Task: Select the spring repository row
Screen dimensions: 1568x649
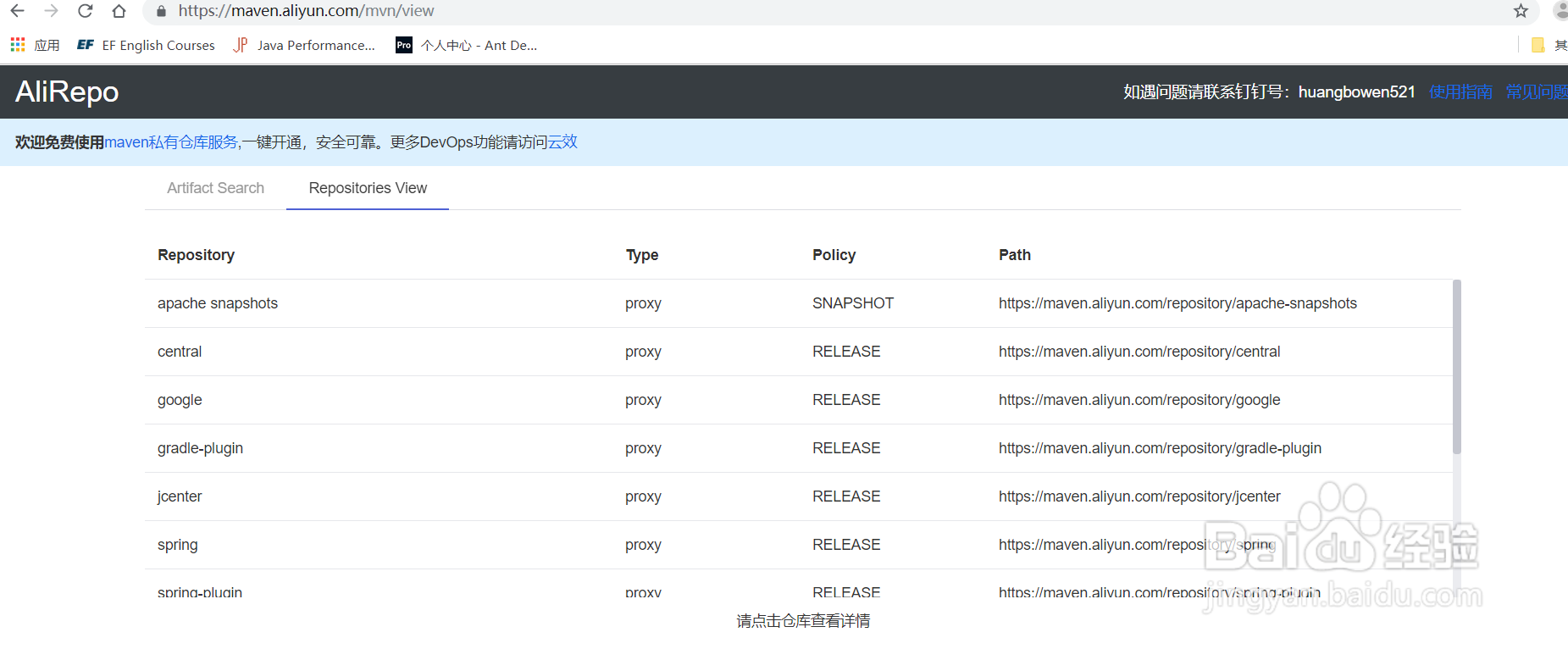Action: click(798, 545)
